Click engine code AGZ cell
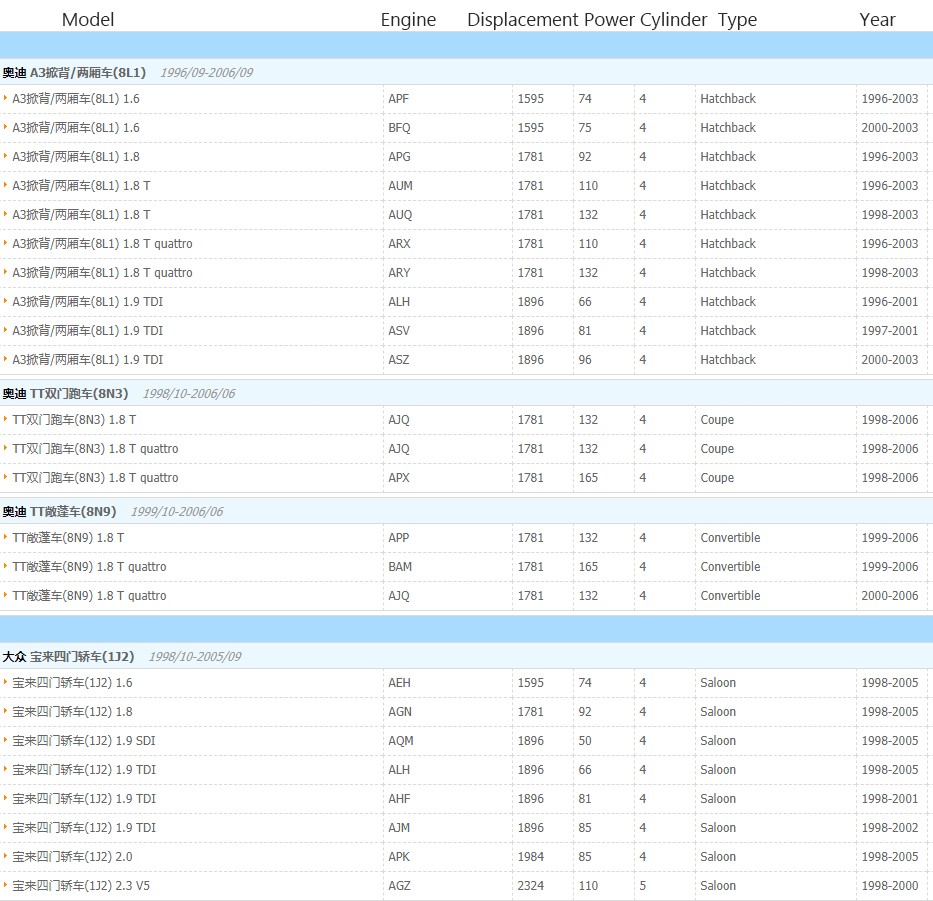Screen dimensions: 933x901 point(399,886)
